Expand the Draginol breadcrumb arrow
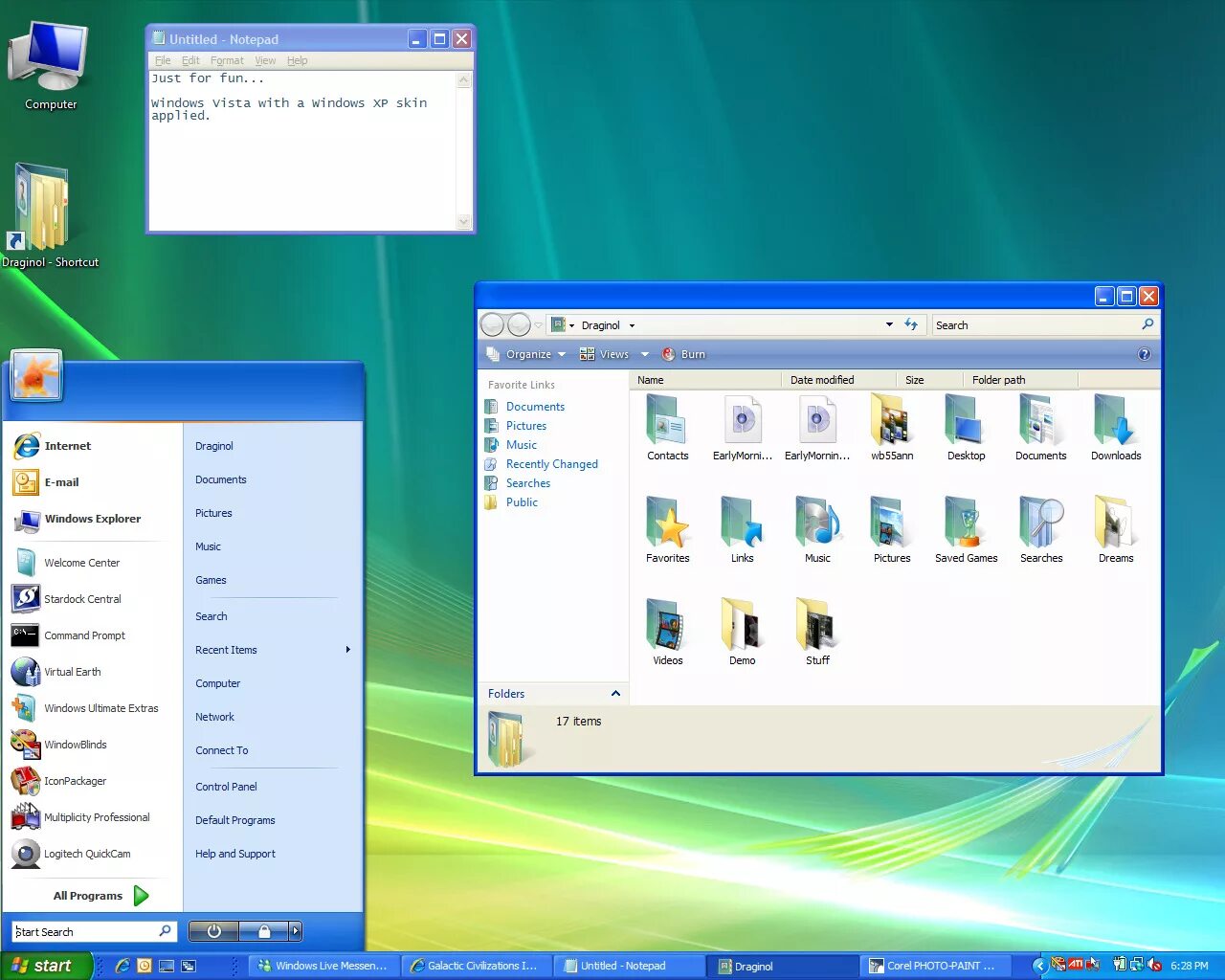Screen dimensions: 1225x980 click(x=632, y=325)
